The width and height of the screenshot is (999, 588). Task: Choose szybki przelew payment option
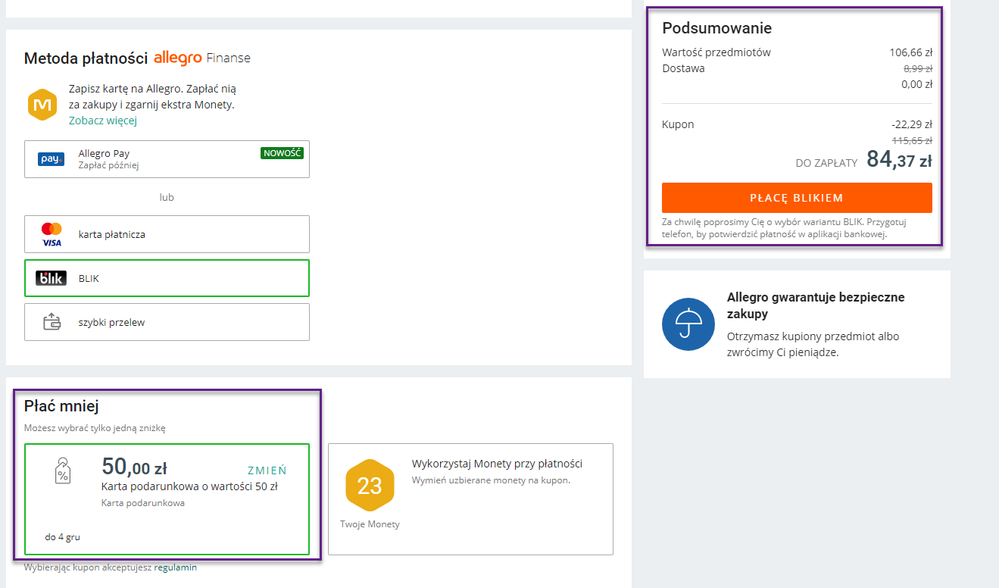(x=167, y=322)
